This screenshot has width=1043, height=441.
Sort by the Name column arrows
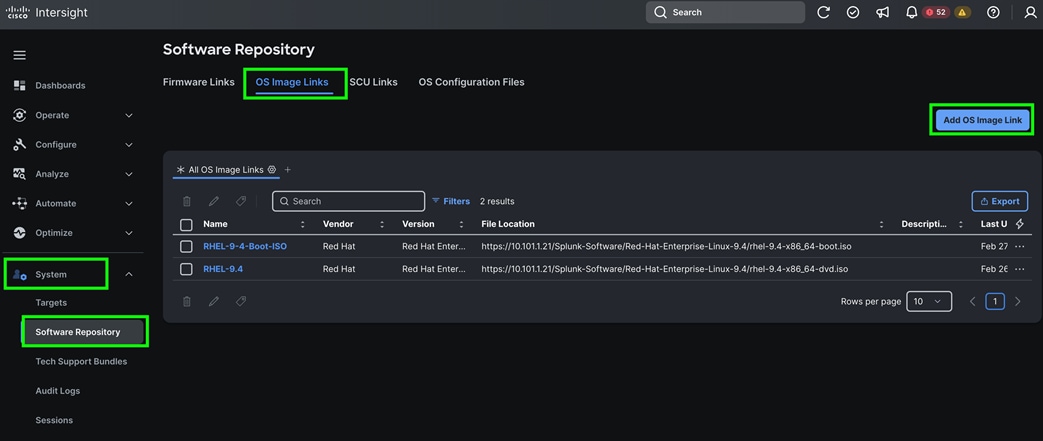(x=303, y=224)
